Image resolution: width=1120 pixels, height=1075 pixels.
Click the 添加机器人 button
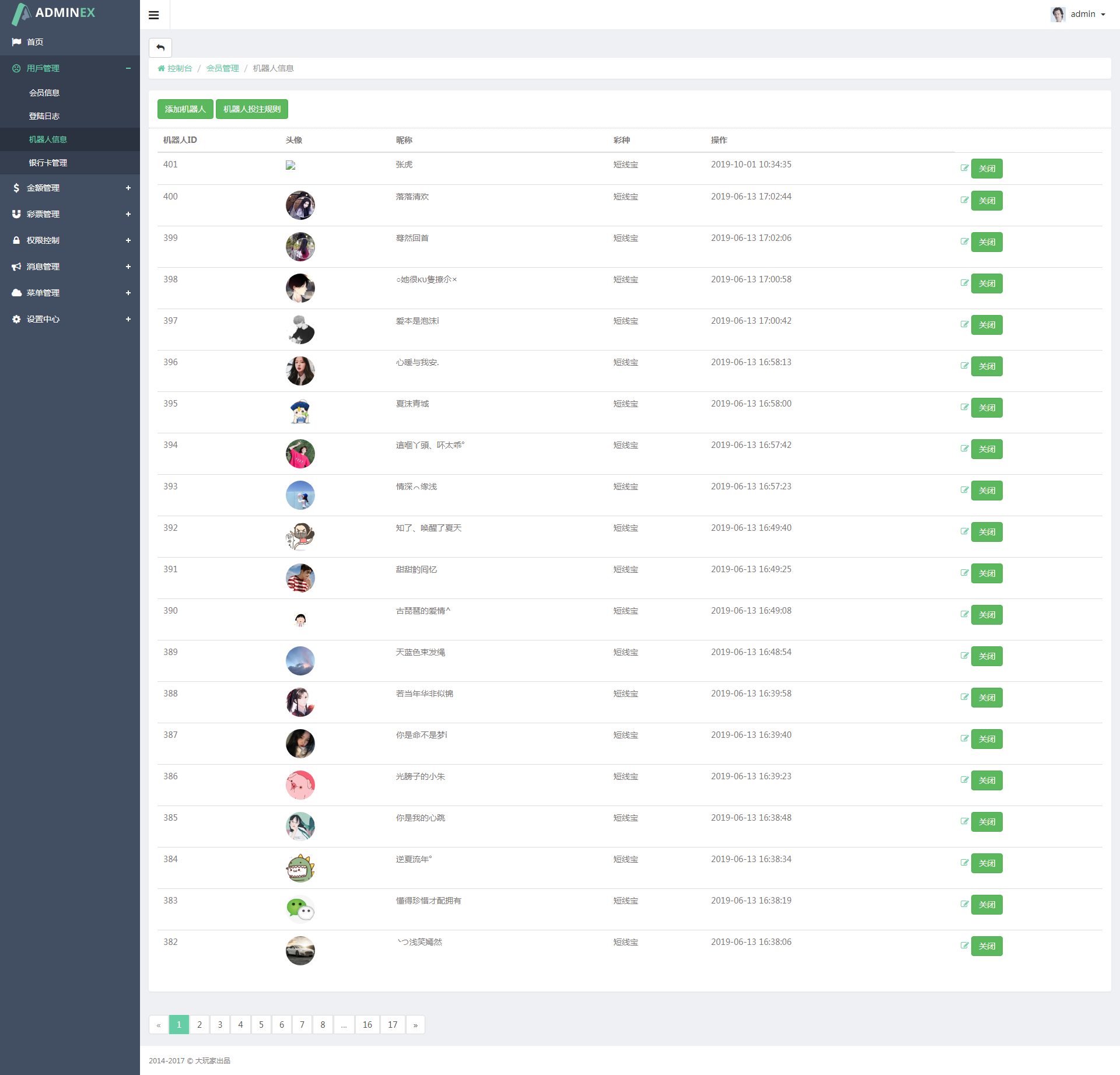coord(185,109)
